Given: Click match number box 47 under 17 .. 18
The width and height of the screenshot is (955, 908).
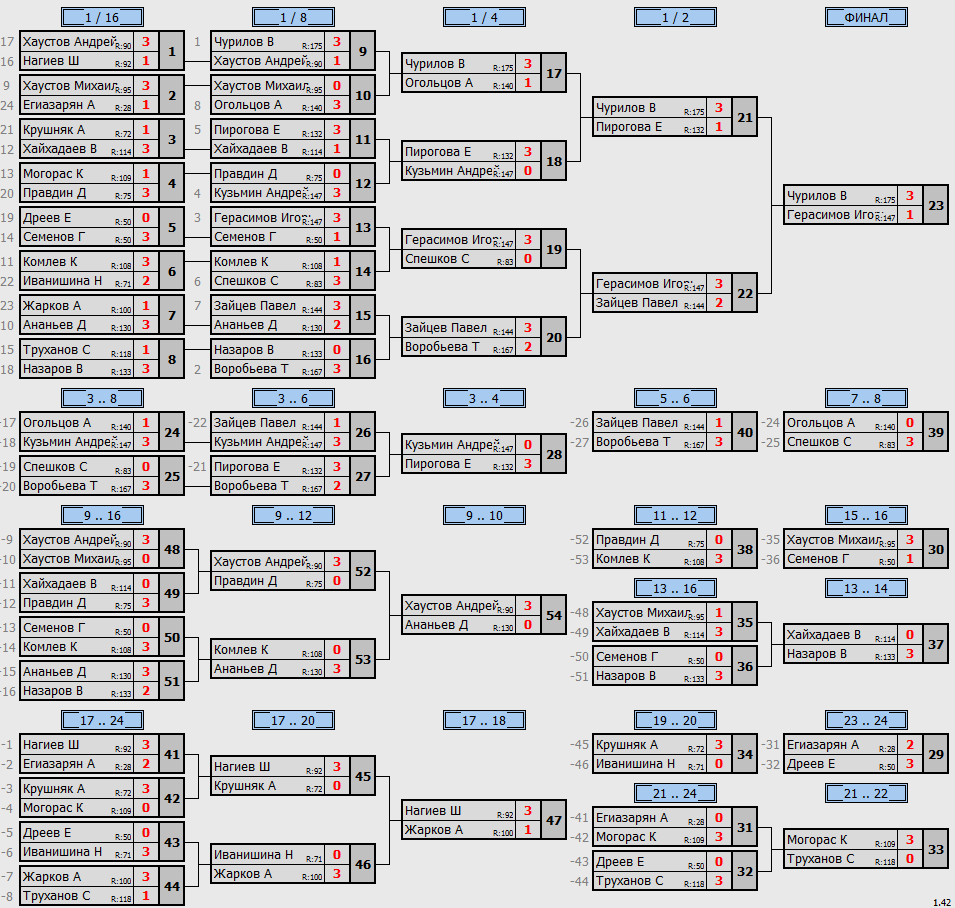Looking at the screenshot, I should pyautogui.click(x=554, y=820).
